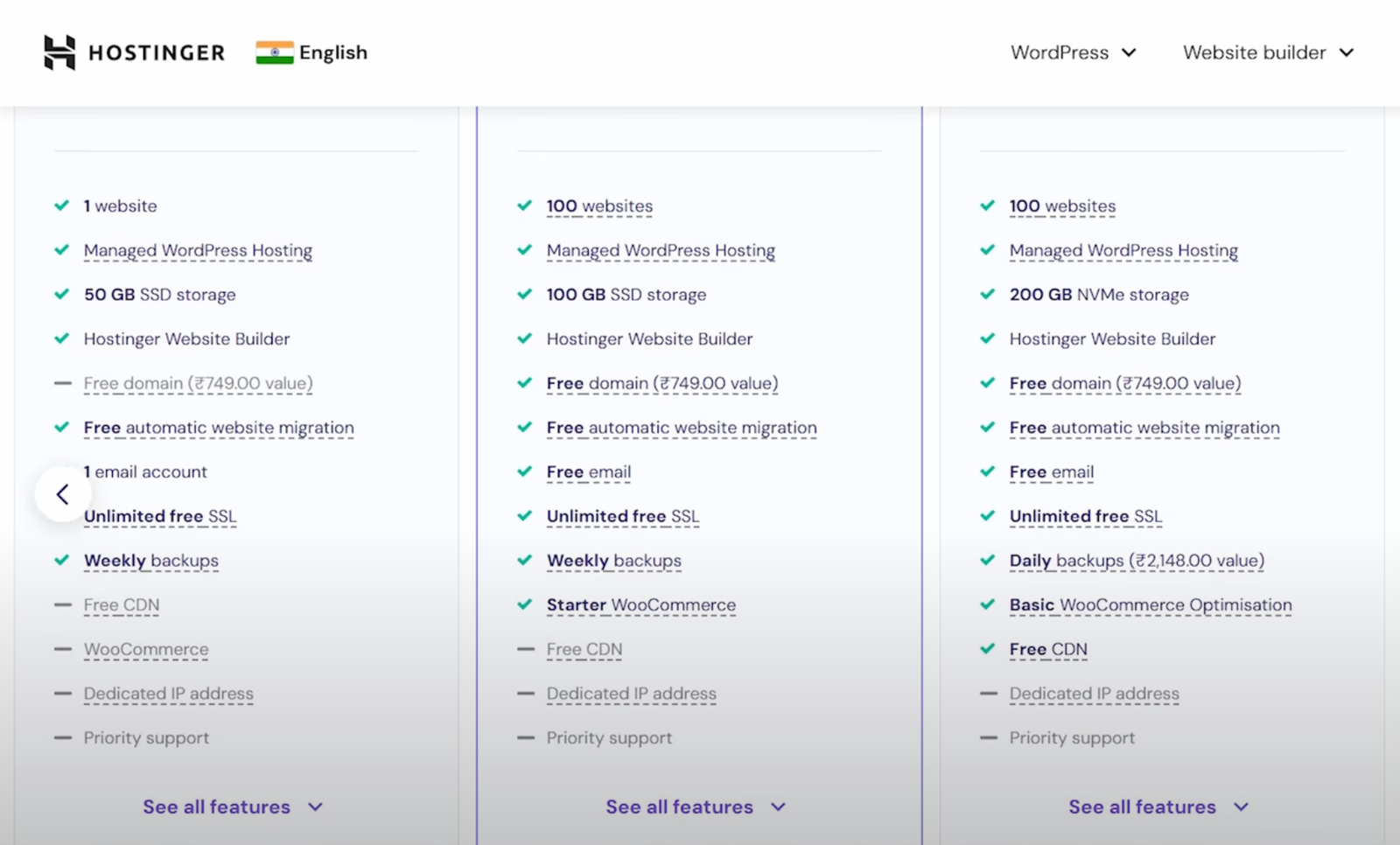Expand the WordPress dropdown chevron

1129,52
